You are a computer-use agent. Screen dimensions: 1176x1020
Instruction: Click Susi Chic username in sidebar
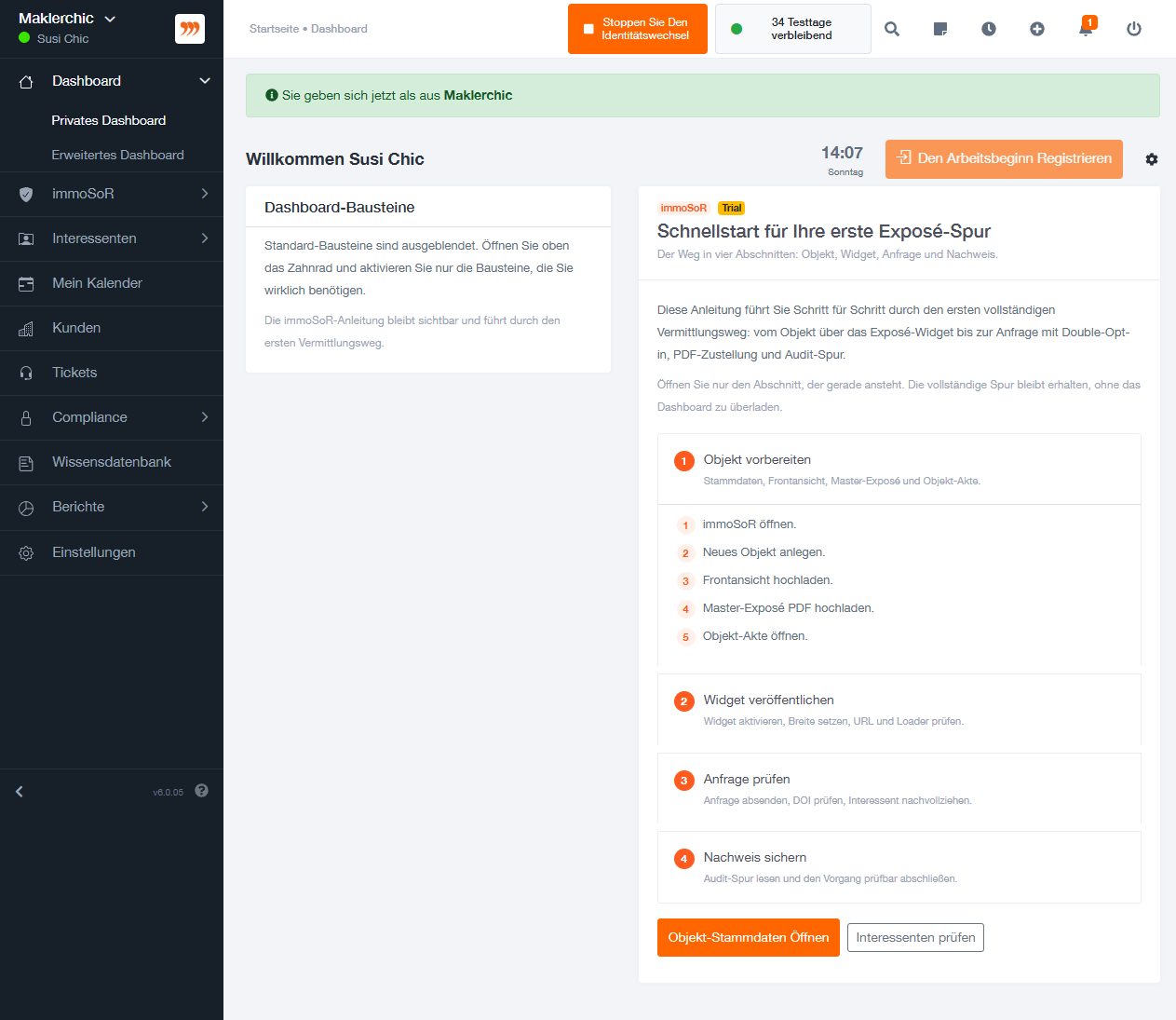[63, 39]
